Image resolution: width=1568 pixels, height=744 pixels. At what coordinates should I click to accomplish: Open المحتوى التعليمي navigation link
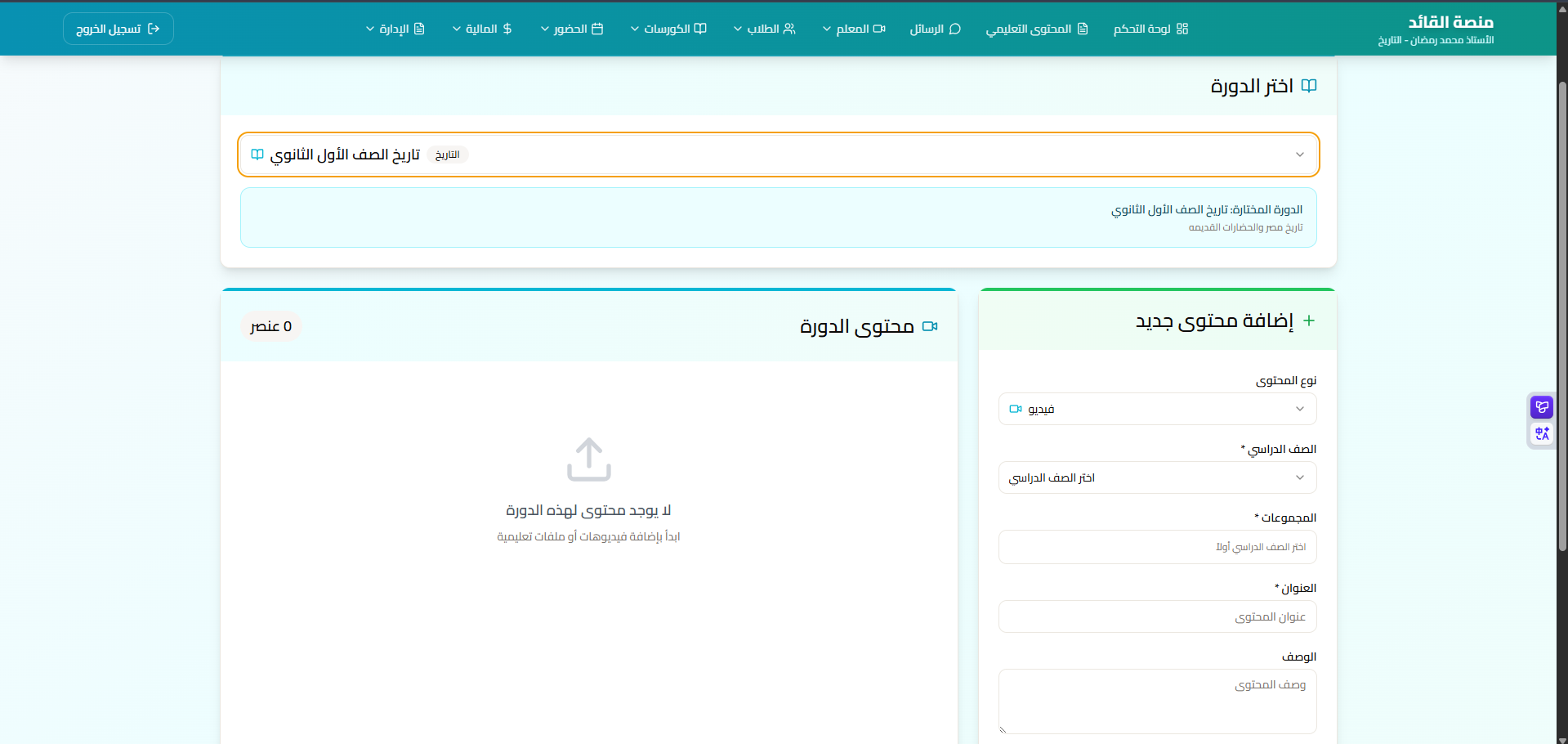1037,29
